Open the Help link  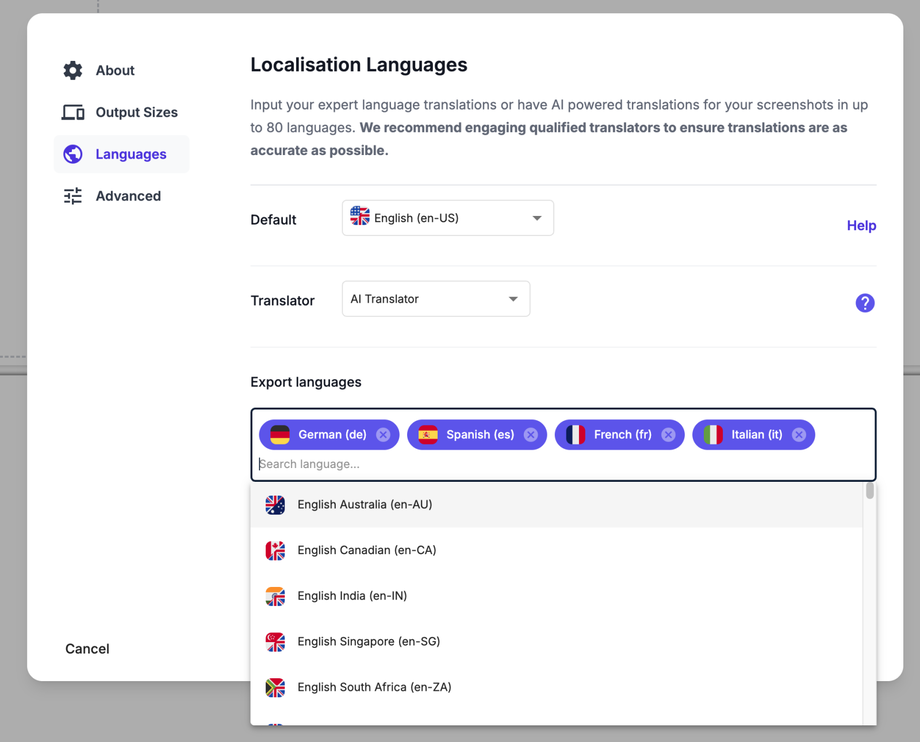pyautogui.click(x=861, y=226)
